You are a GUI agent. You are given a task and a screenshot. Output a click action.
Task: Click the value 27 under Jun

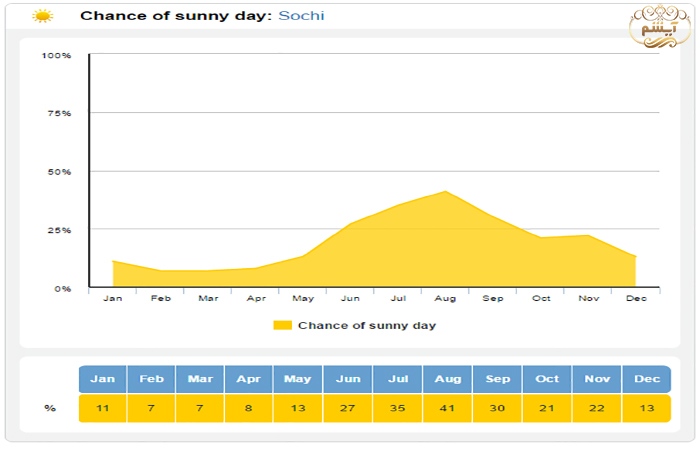pyautogui.click(x=348, y=408)
